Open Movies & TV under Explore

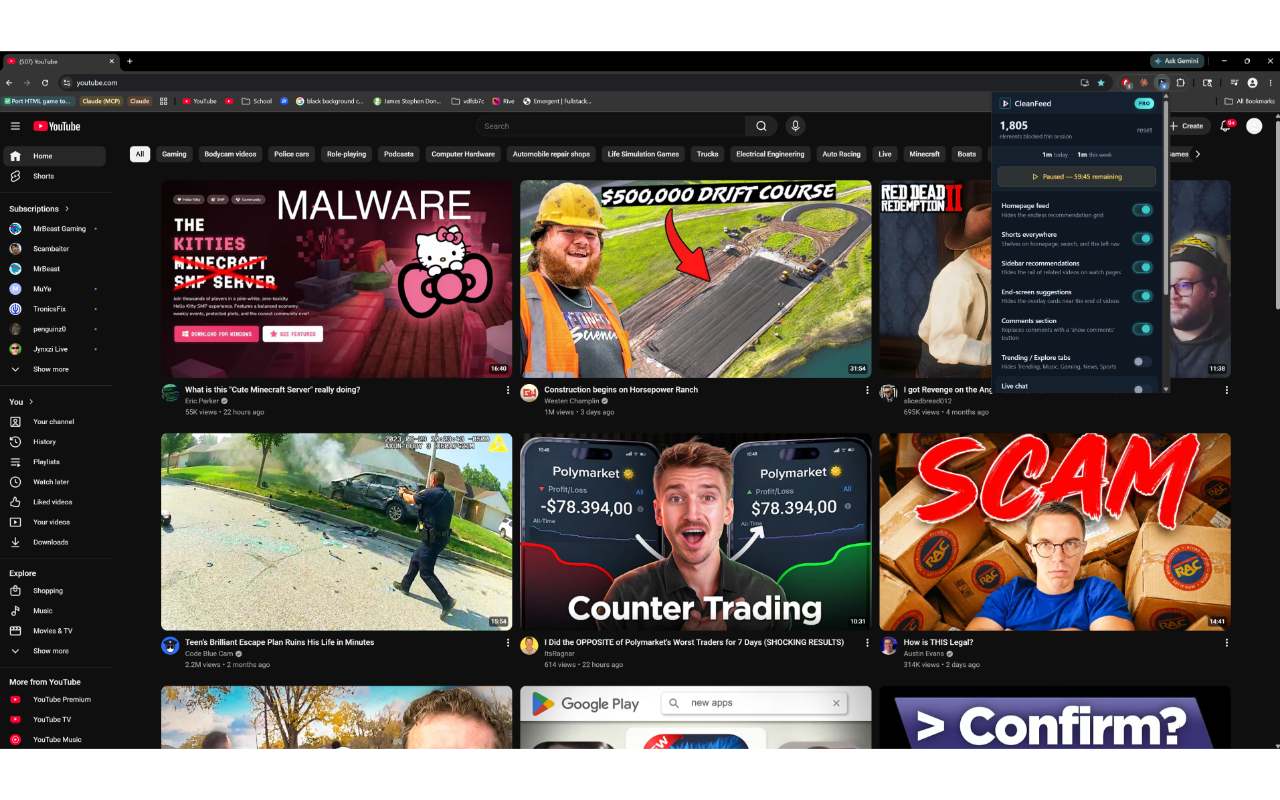tap(53, 631)
